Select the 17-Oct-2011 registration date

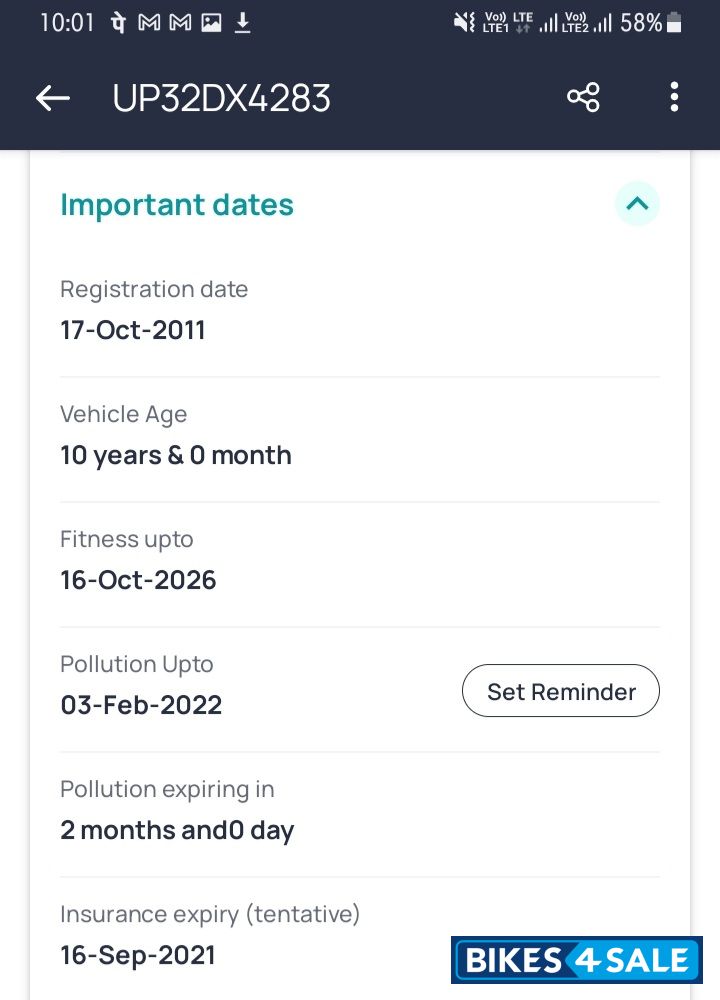(133, 330)
